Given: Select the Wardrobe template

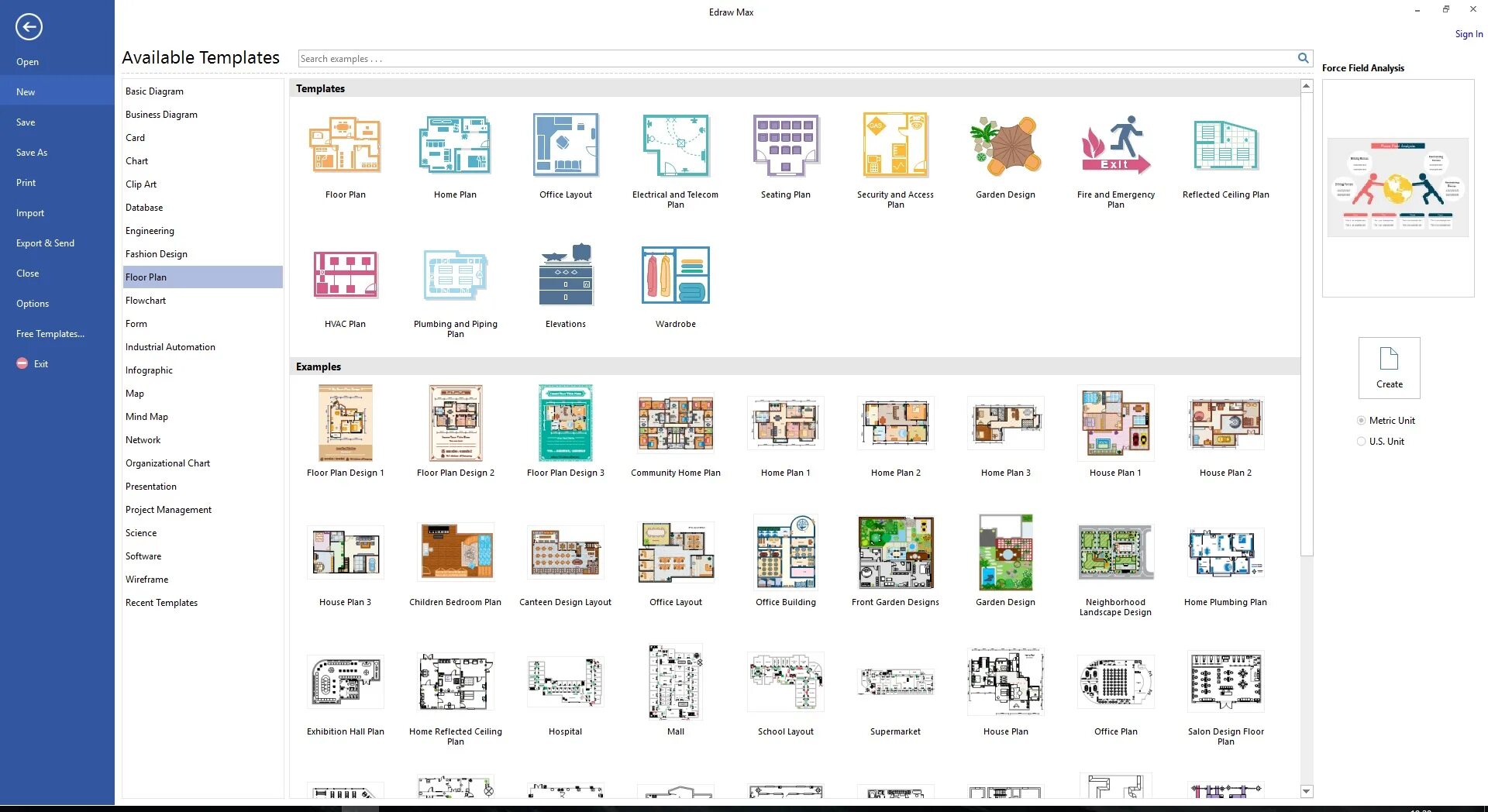Looking at the screenshot, I should pos(676,274).
